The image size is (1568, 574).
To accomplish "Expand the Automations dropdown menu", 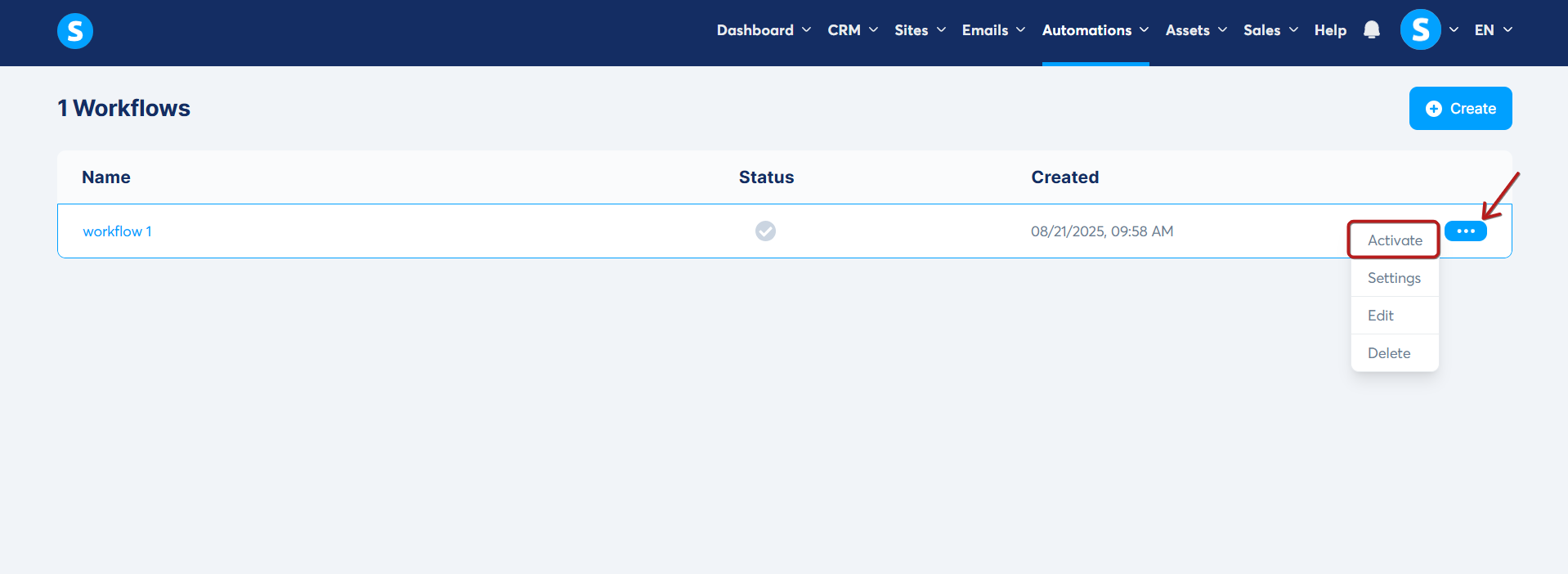I will tap(1095, 30).
